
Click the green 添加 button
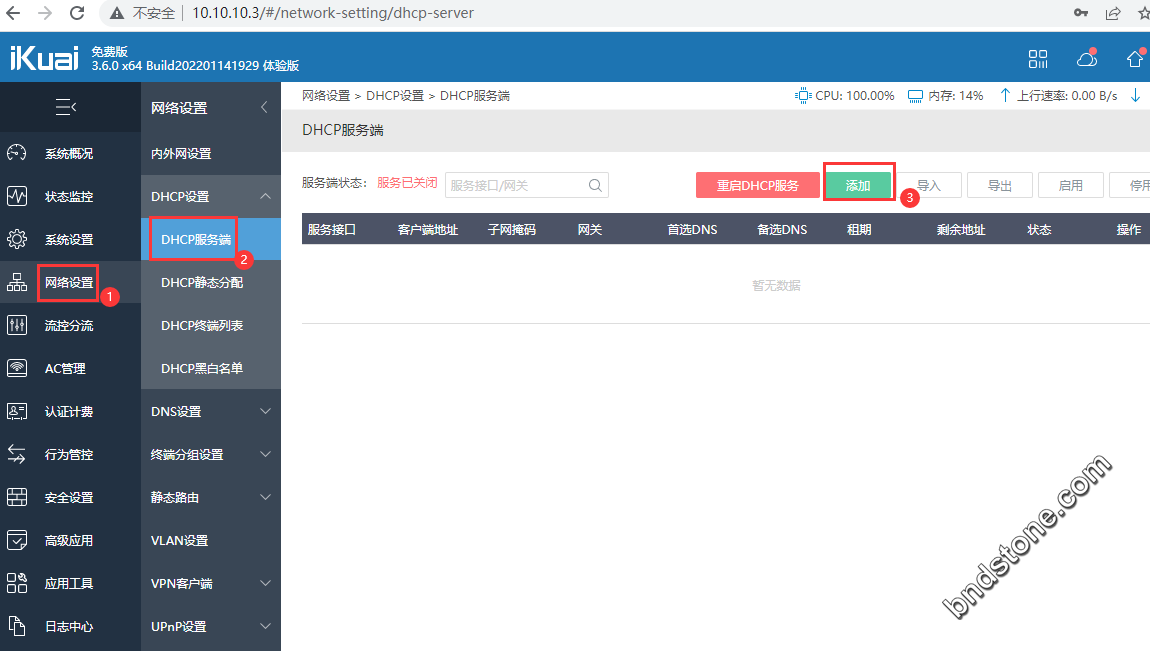(x=858, y=185)
